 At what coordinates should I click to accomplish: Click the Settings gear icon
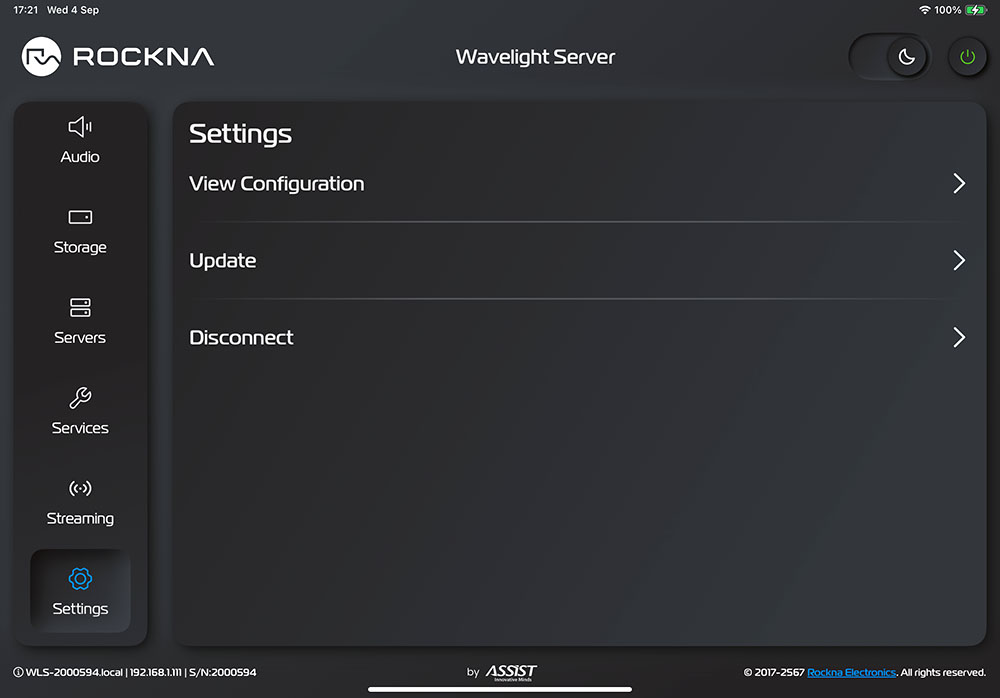point(80,578)
